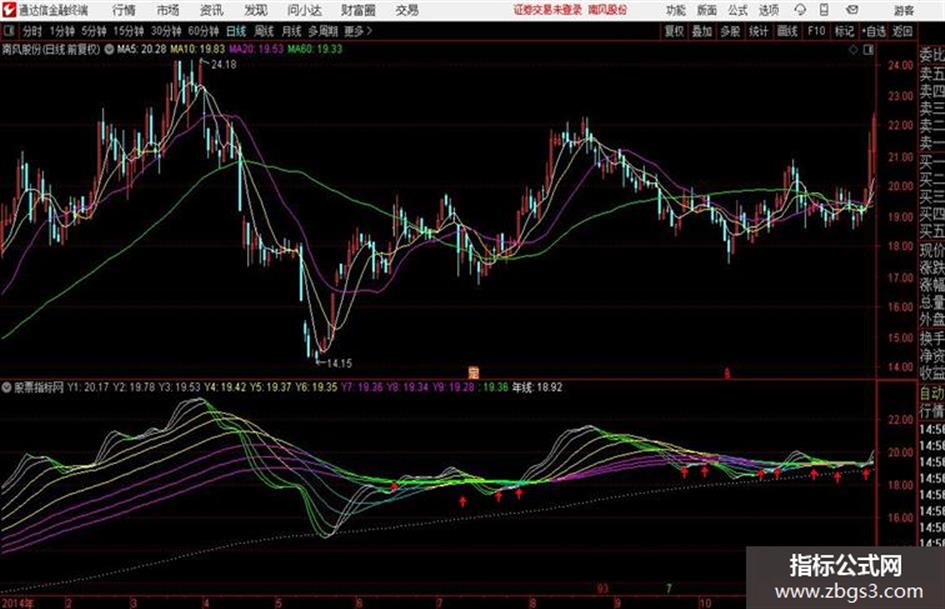Screen dimensions: 945x609
Task: Open the 交易 menu
Action: pyautogui.click(x=407, y=10)
